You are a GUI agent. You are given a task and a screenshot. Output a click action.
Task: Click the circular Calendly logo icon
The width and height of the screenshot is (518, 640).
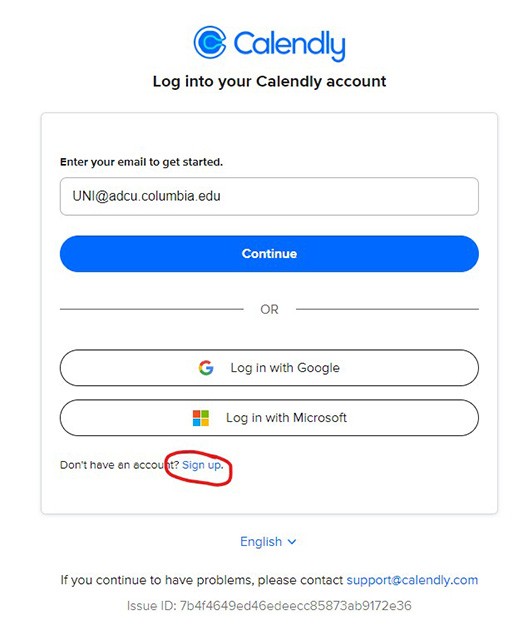point(210,42)
